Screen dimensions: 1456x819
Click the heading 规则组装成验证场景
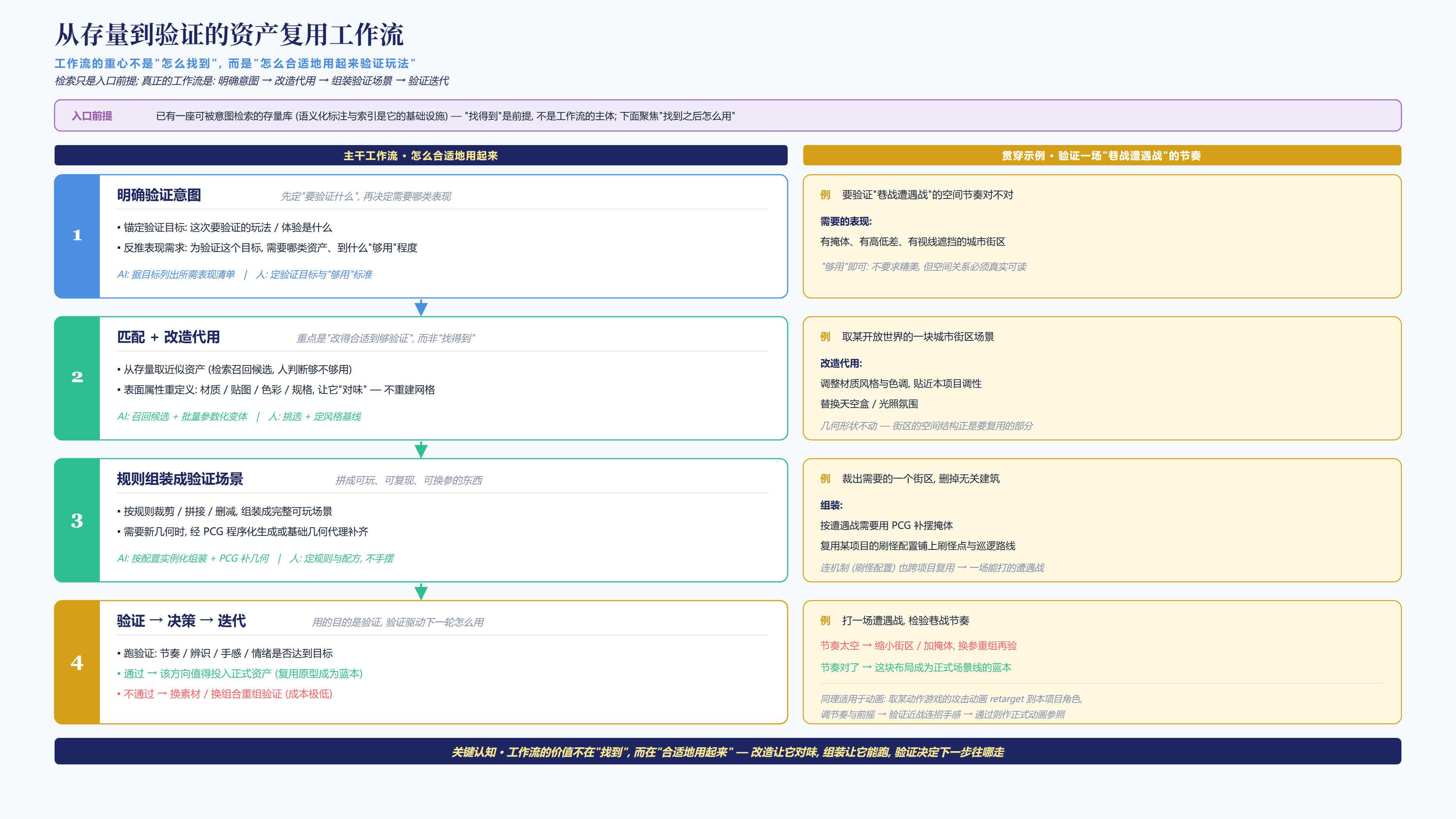tap(180, 479)
